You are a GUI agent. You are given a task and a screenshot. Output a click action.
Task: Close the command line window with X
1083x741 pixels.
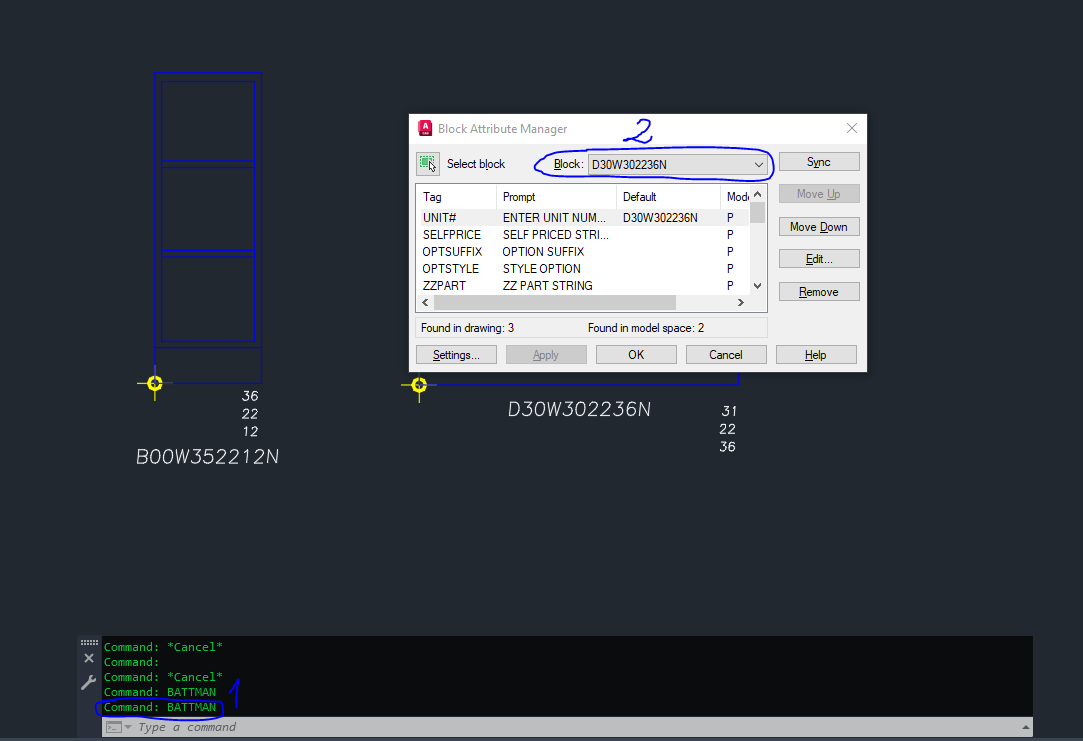coord(89,658)
